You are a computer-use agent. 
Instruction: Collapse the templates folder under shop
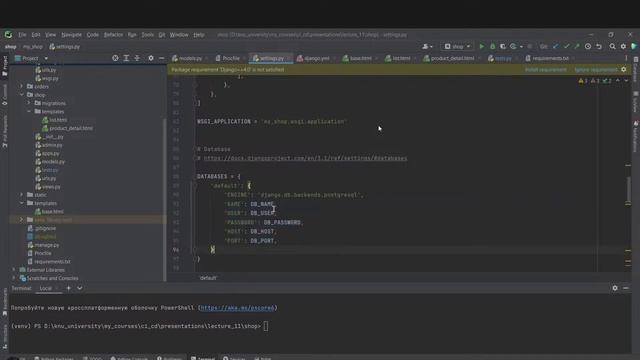pyautogui.click(x=29, y=111)
